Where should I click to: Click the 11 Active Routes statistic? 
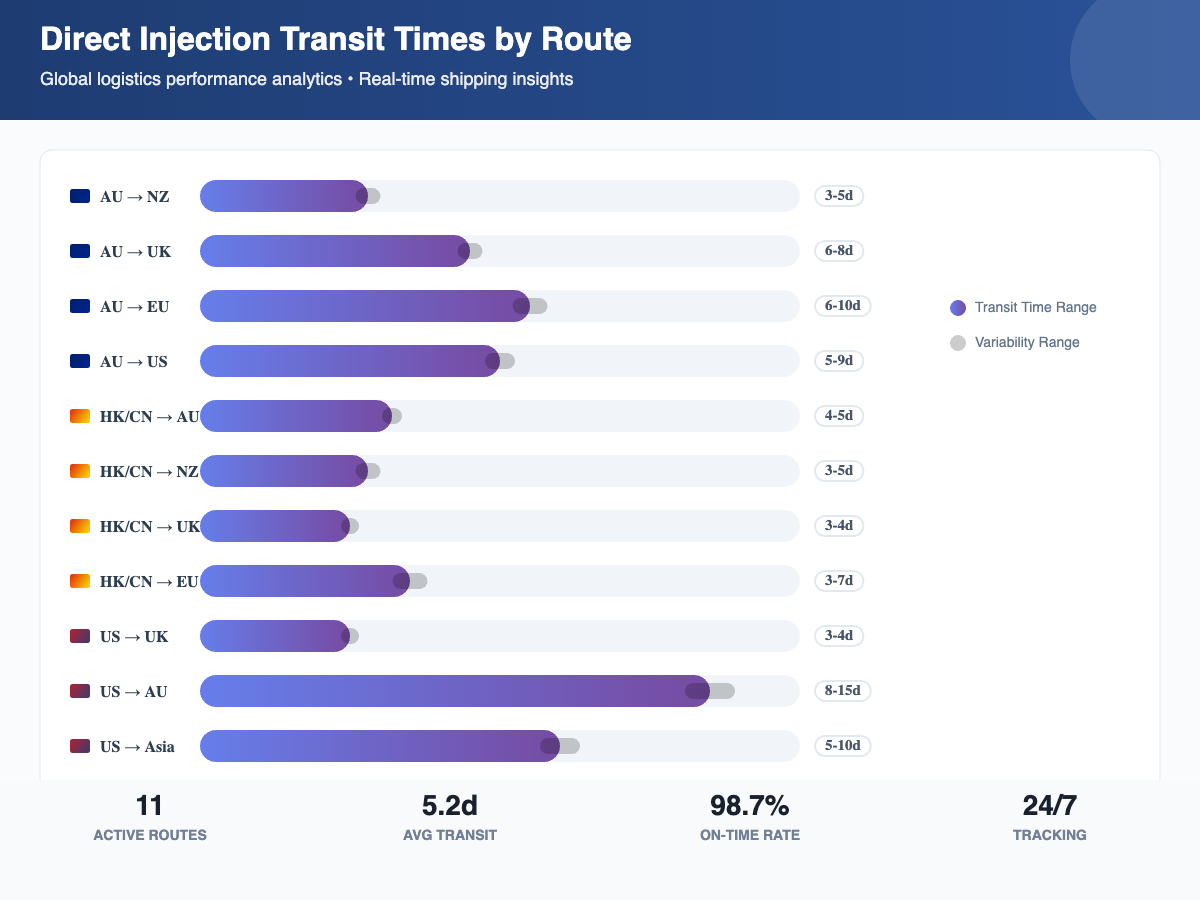[x=150, y=817]
